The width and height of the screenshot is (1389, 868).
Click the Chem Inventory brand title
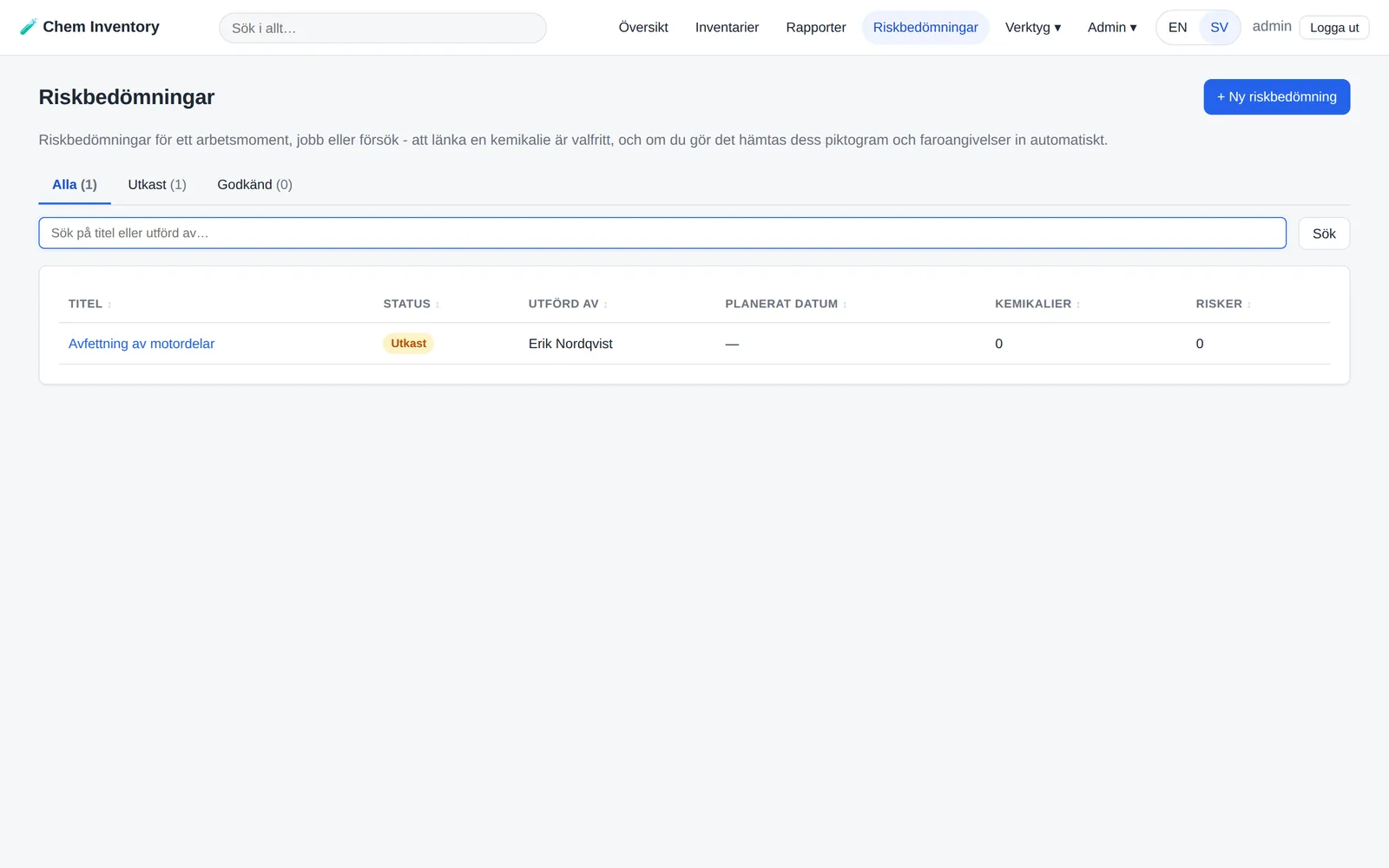click(101, 27)
